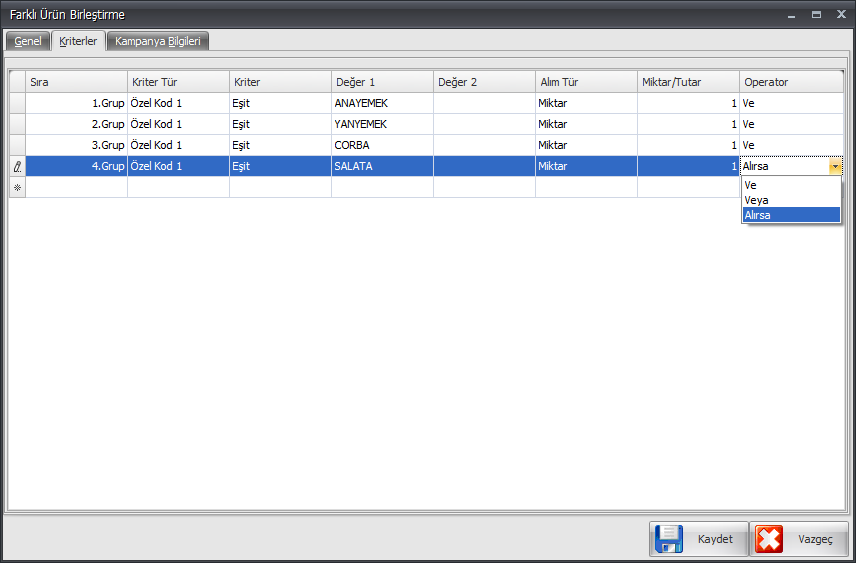The width and height of the screenshot is (856, 563).
Task: Click the Vazgeç cancel button
Action: click(x=798, y=539)
